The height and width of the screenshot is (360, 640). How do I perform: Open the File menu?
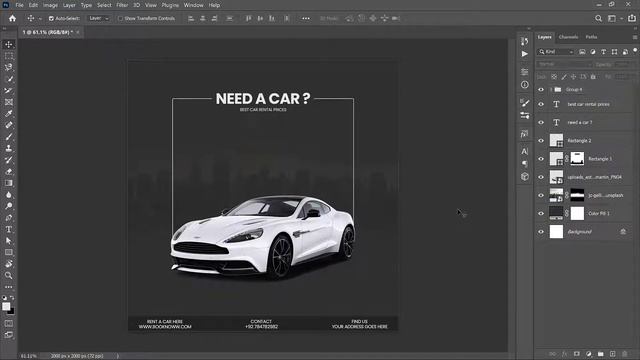20,5
